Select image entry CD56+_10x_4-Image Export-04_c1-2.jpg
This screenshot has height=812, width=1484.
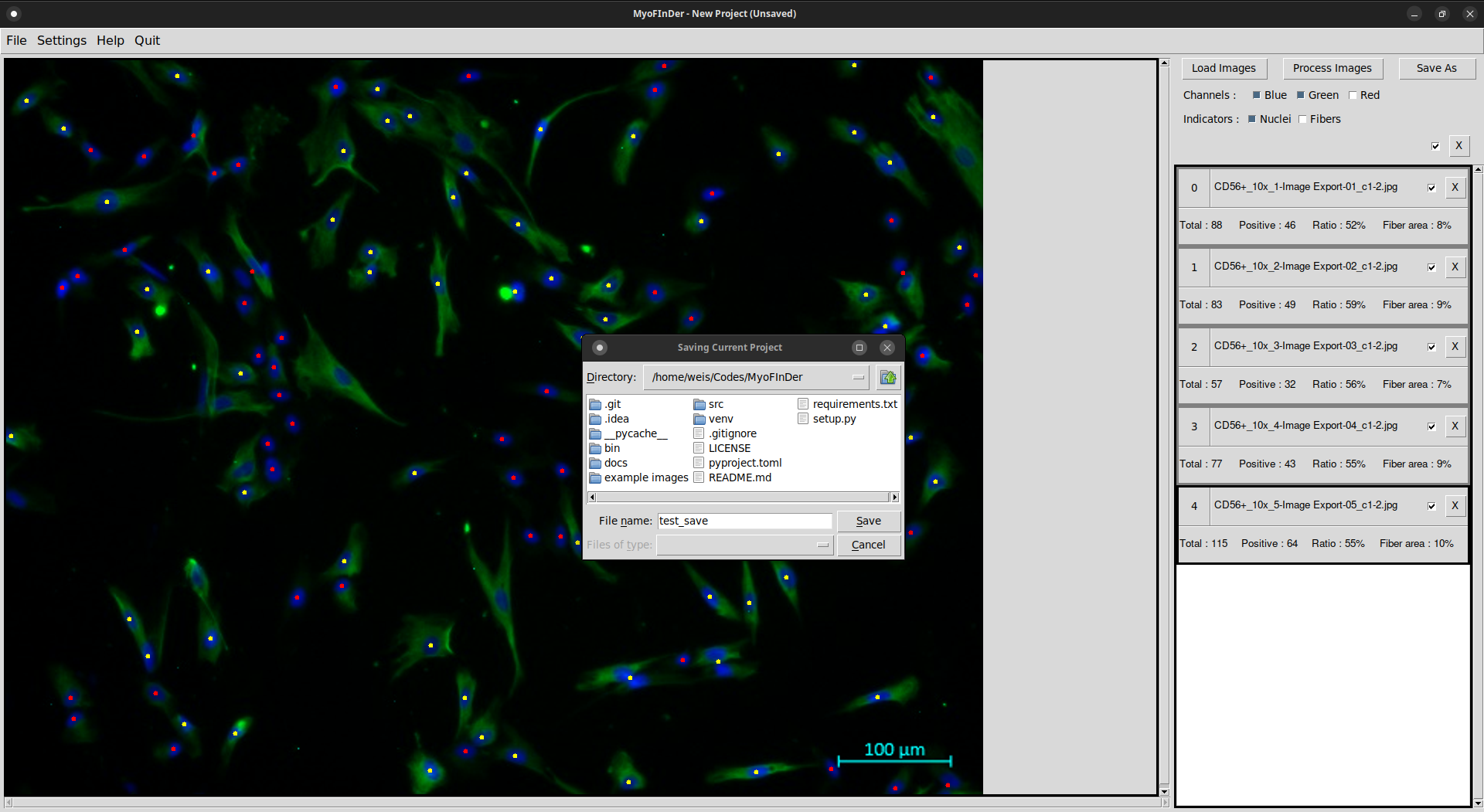1305,426
